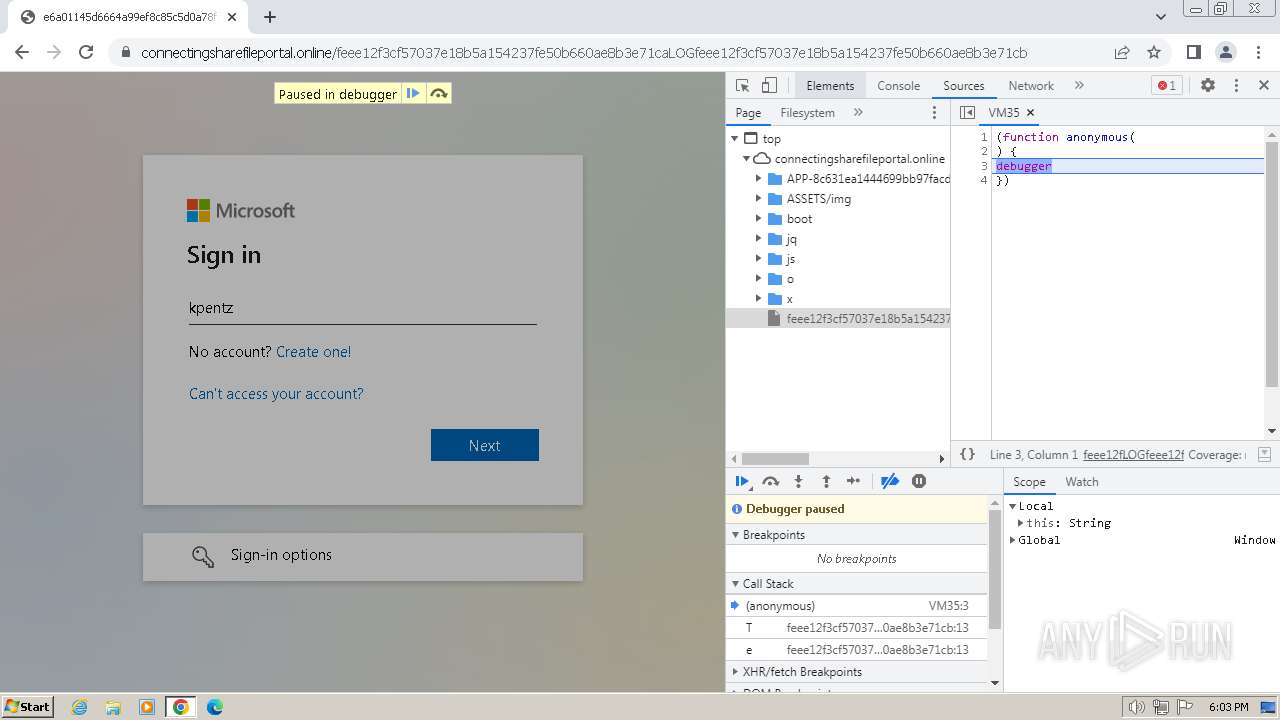Click resume icon in Paused in debugger overlay
Viewport: 1280px width, 720px height.
[x=413, y=94]
